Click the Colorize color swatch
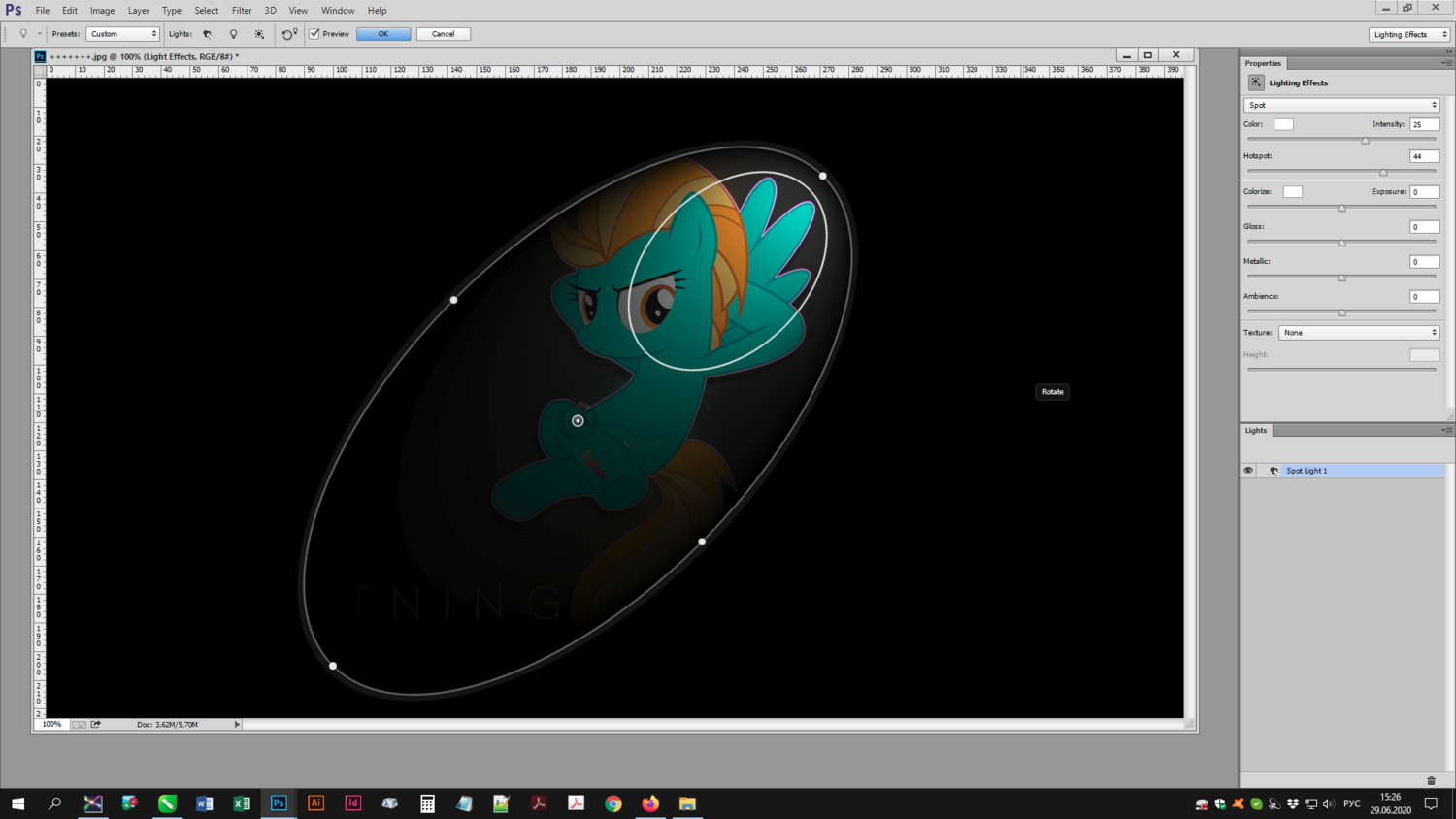Viewport: 1456px width, 819px height. [1293, 192]
